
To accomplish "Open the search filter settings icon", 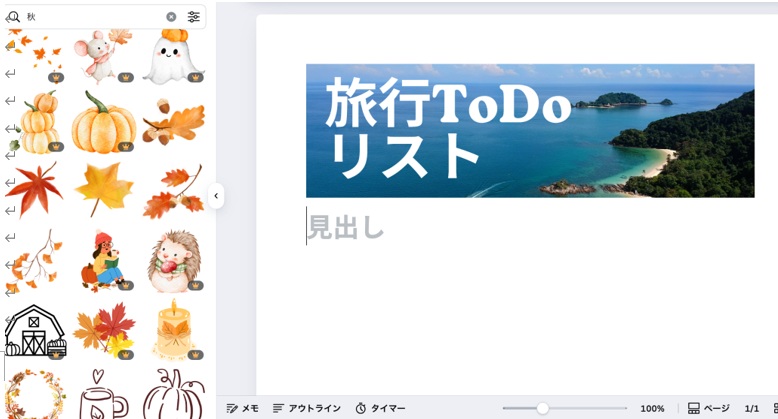I will [x=194, y=17].
